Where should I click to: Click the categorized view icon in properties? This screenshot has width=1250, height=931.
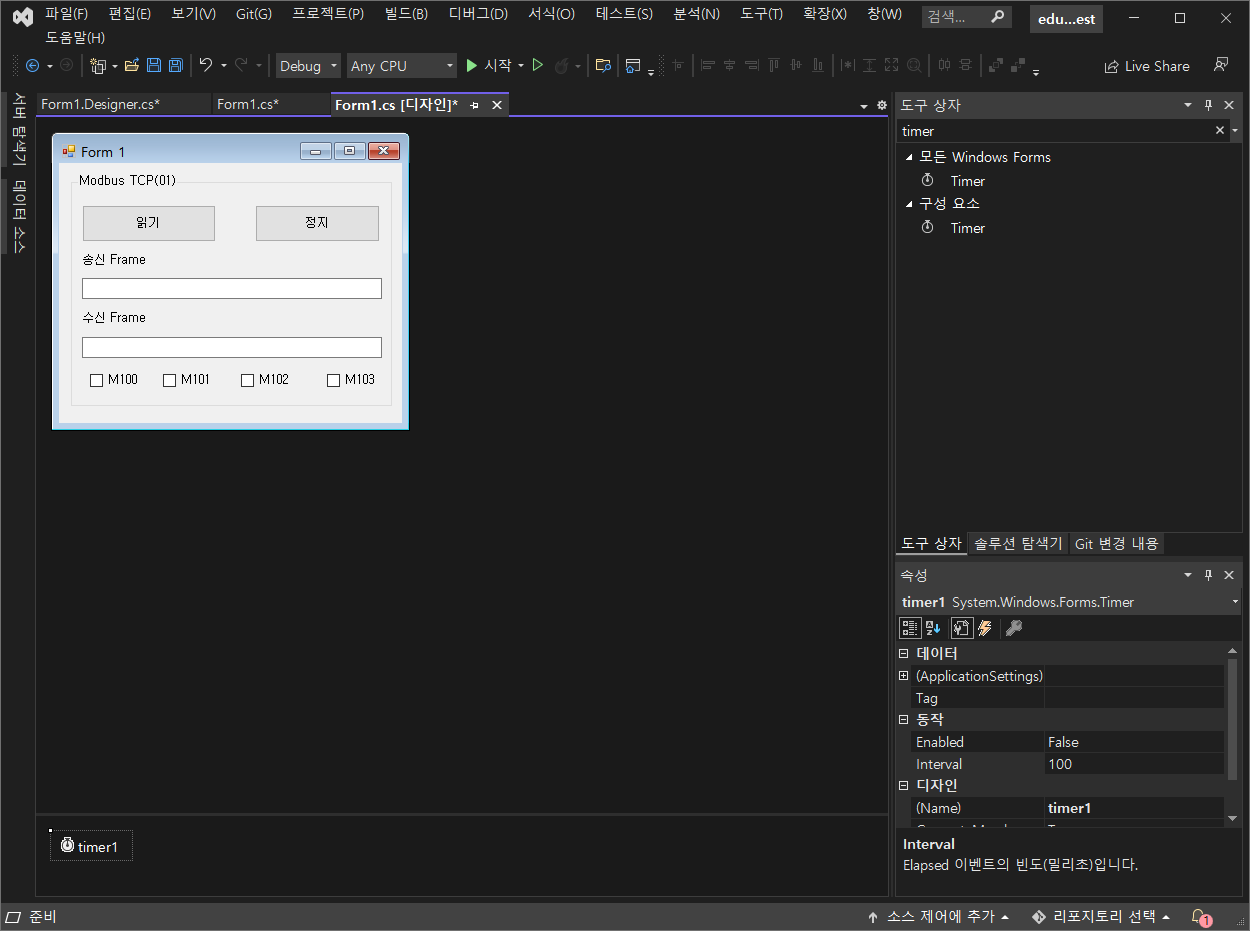pos(910,628)
